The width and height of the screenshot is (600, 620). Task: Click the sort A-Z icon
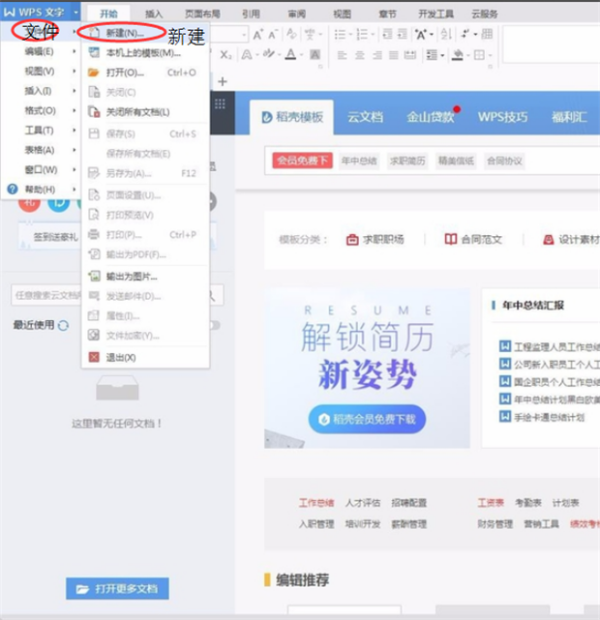(x=446, y=34)
